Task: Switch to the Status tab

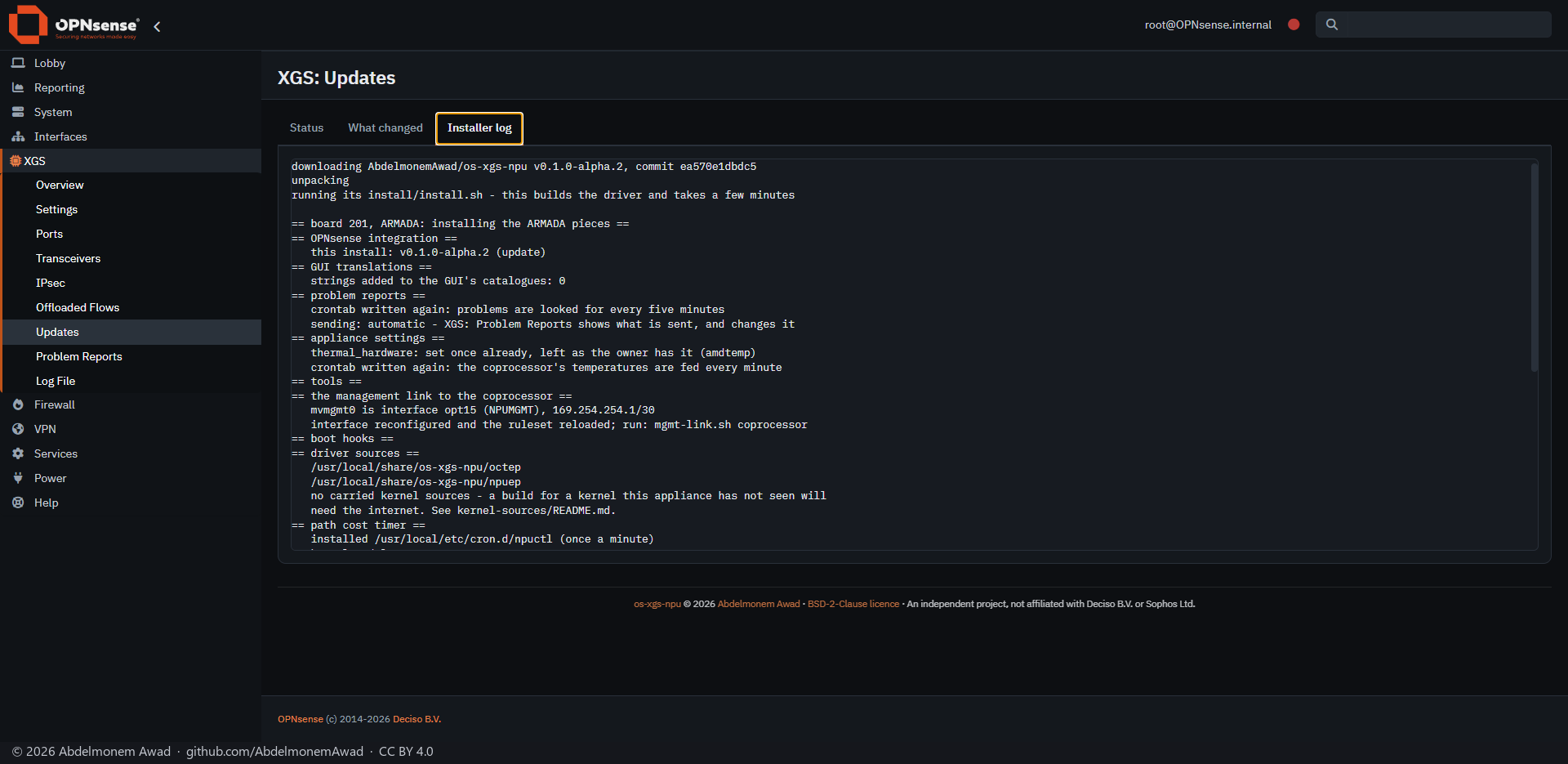Action: click(306, 127)
